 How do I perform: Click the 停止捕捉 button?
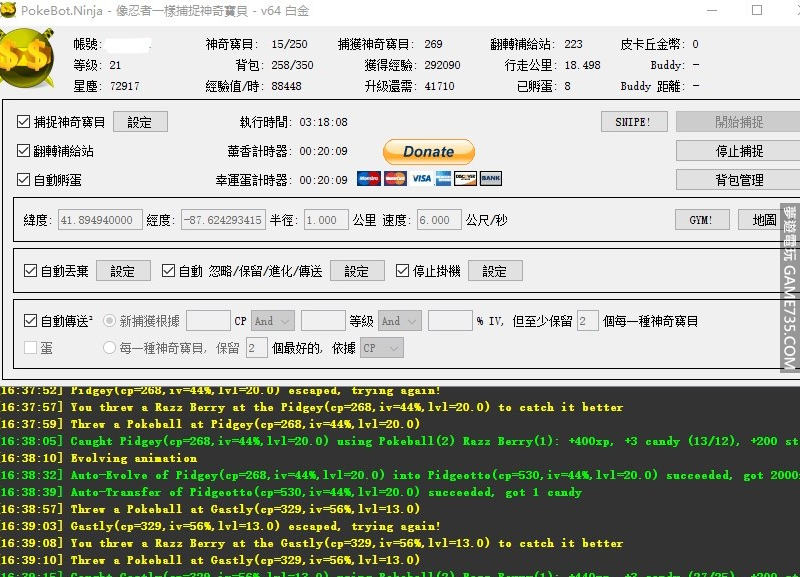[x=738, y=151]
